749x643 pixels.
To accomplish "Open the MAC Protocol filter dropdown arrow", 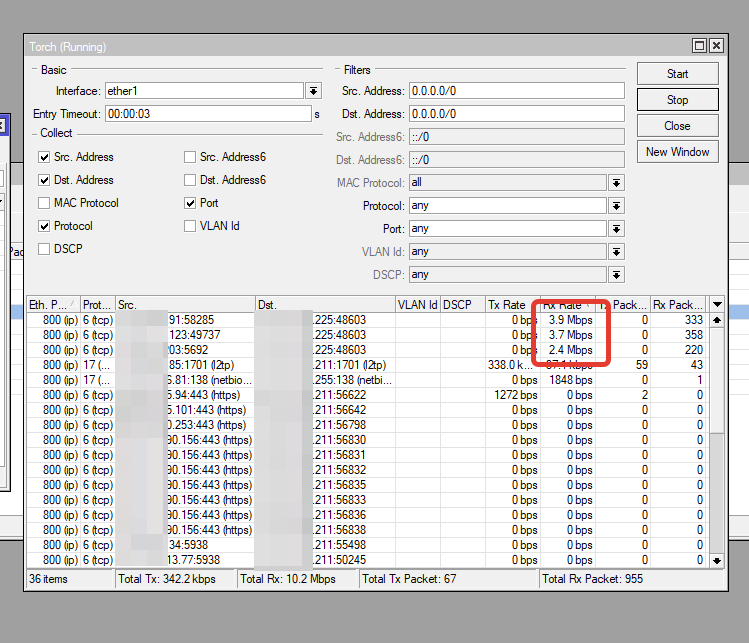I will click(x=616, y=182).
